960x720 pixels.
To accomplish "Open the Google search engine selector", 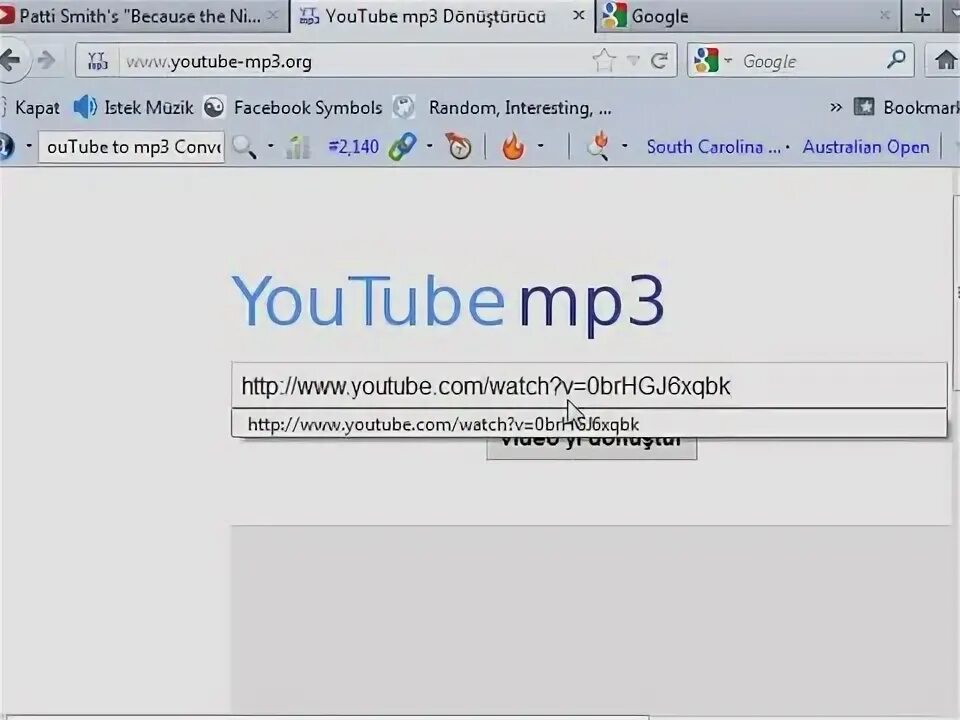I will pyautogui.click(x=713, y=61).
